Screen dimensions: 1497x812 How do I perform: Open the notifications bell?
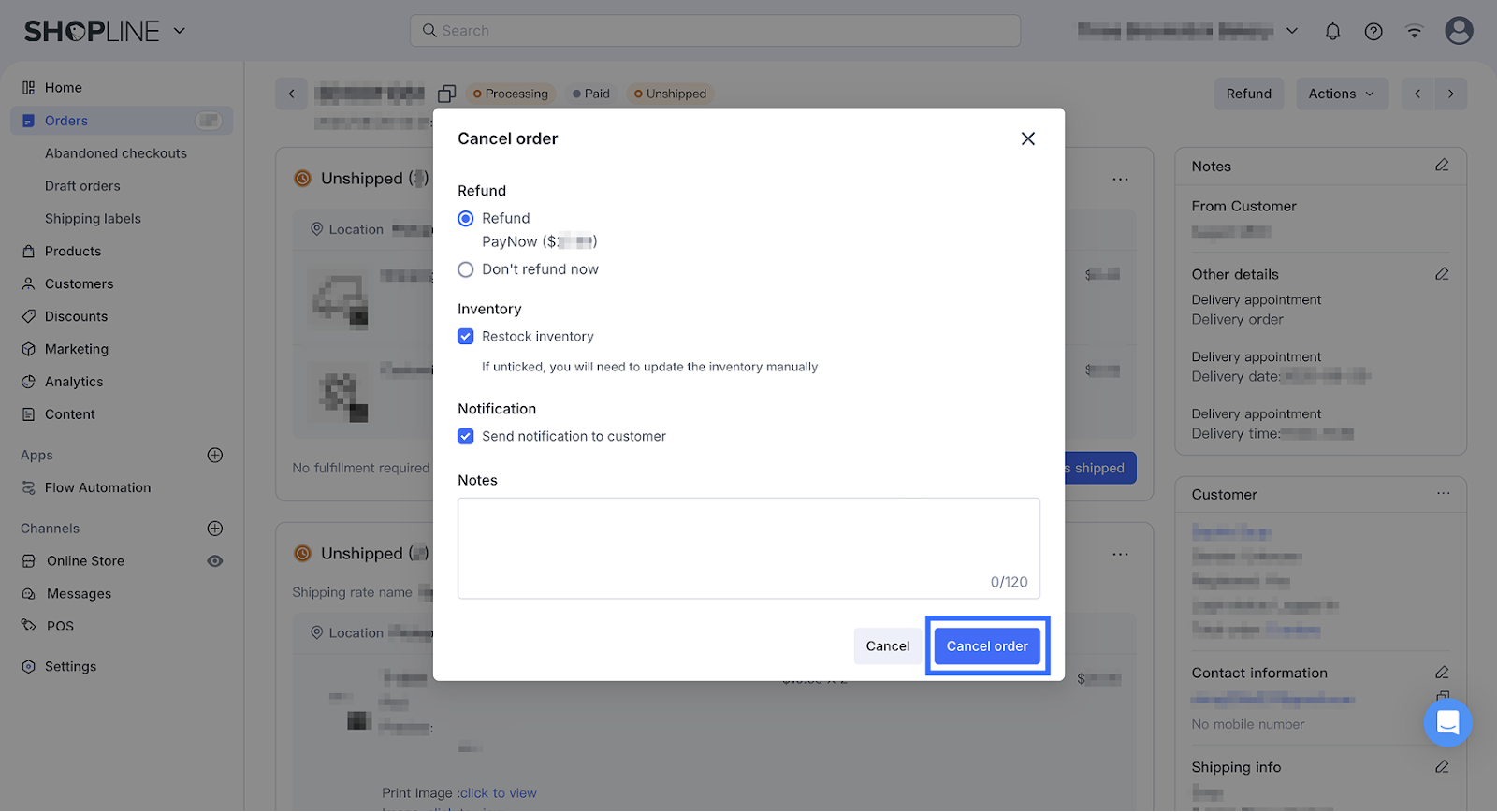click(1332, 32)
